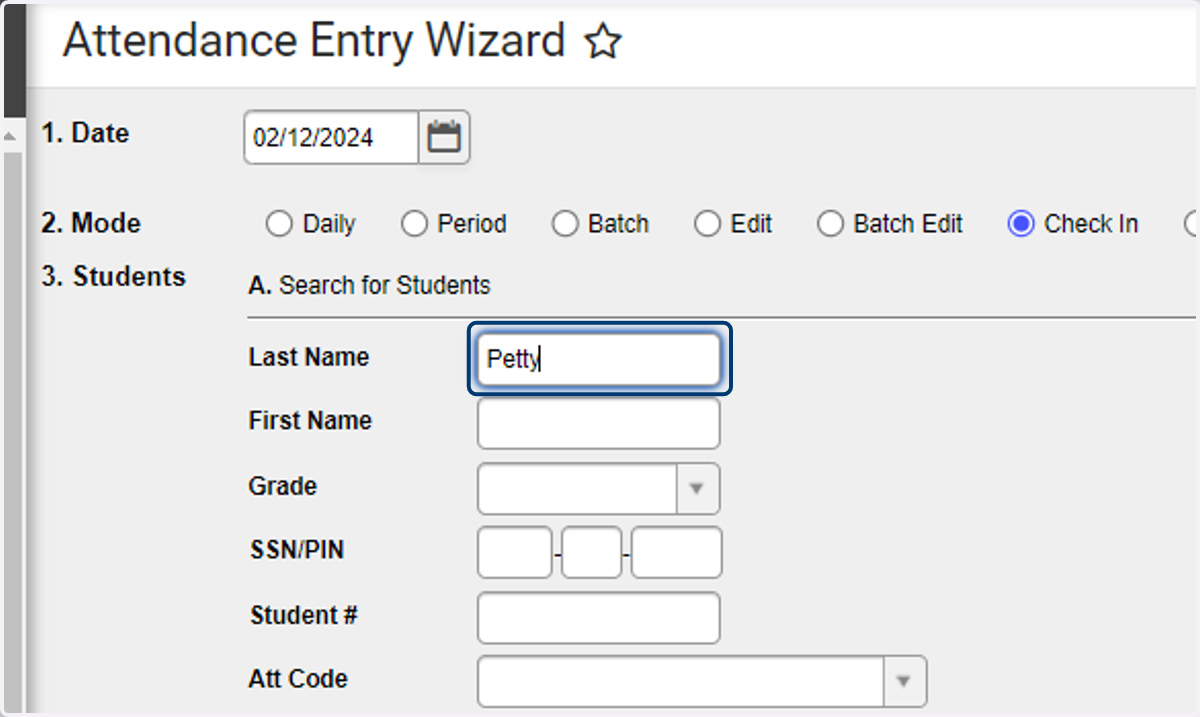The image size is (1200, 717).
Task: Click the '2. Mode' step label
Action: [91, 223]
